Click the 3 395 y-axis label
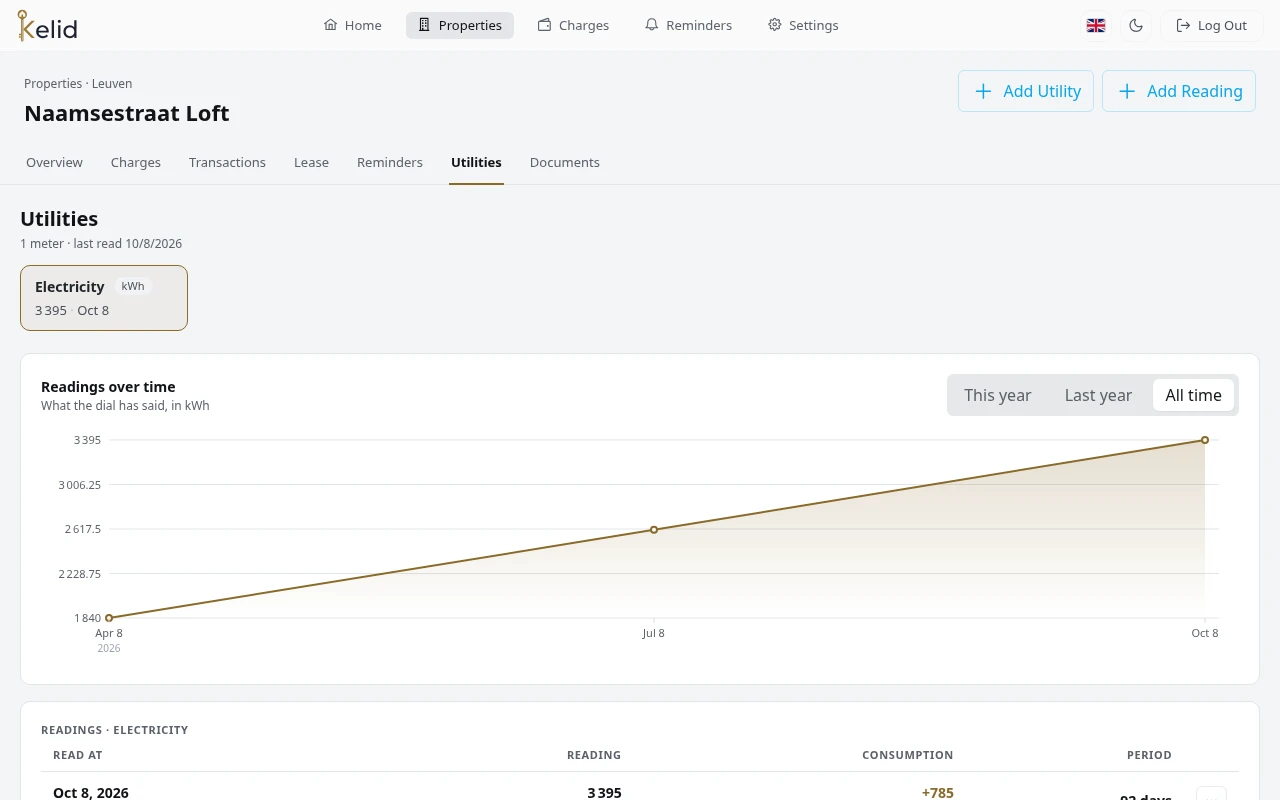Image resolution: width=1280 pixels, height=800 pixels. click(87, 440)
